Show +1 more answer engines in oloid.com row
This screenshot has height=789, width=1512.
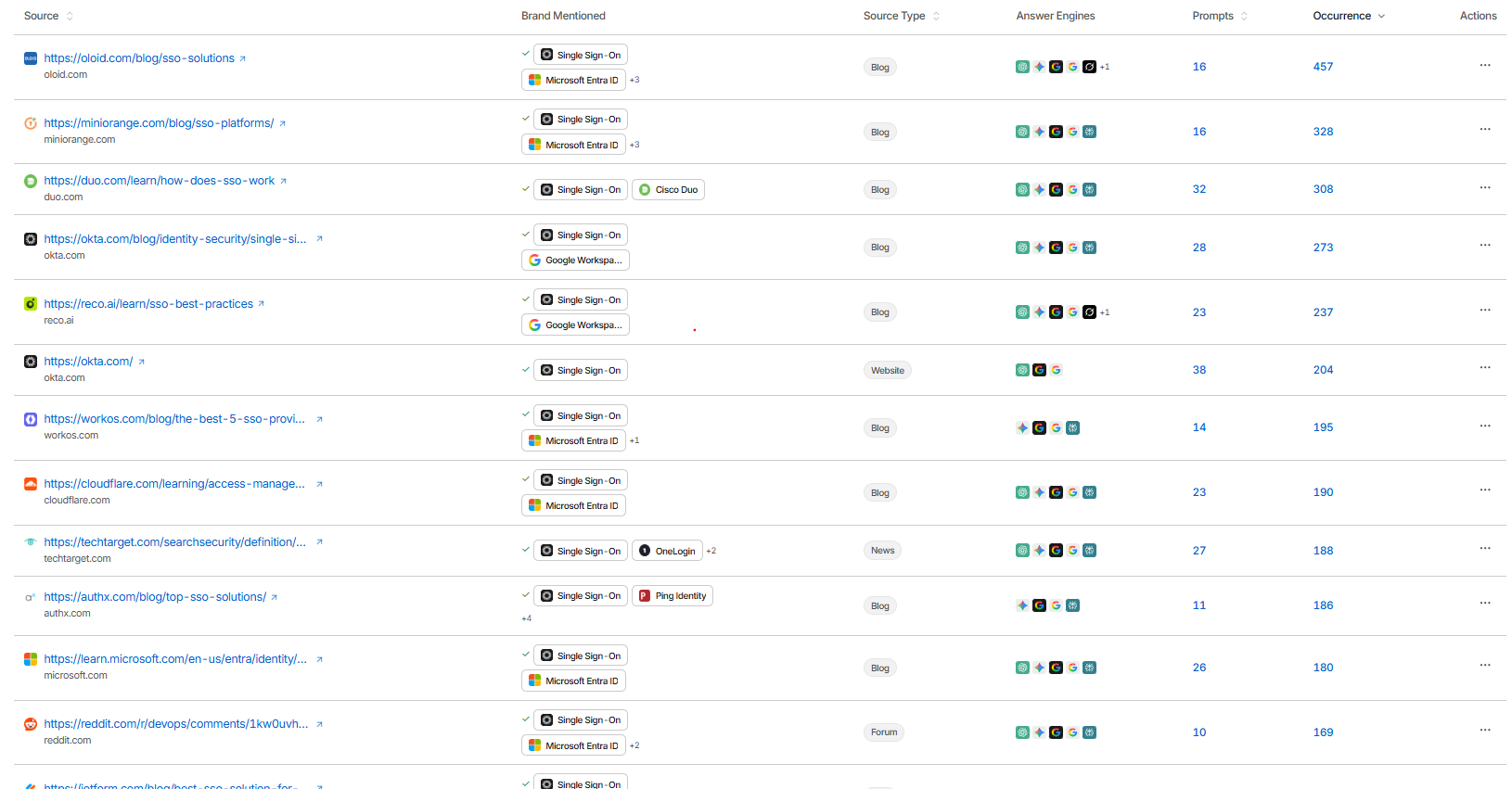coord(1105,67)
